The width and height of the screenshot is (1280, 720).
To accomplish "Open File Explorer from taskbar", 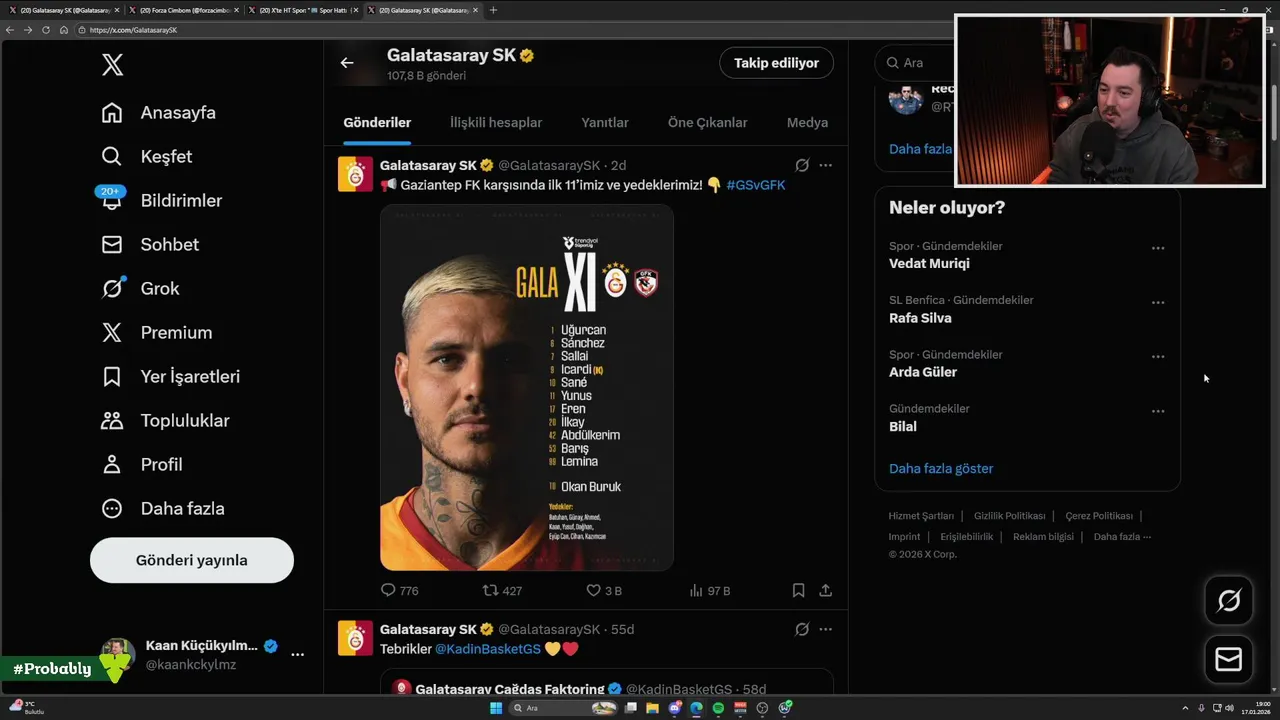I will (x=652, y=708).
